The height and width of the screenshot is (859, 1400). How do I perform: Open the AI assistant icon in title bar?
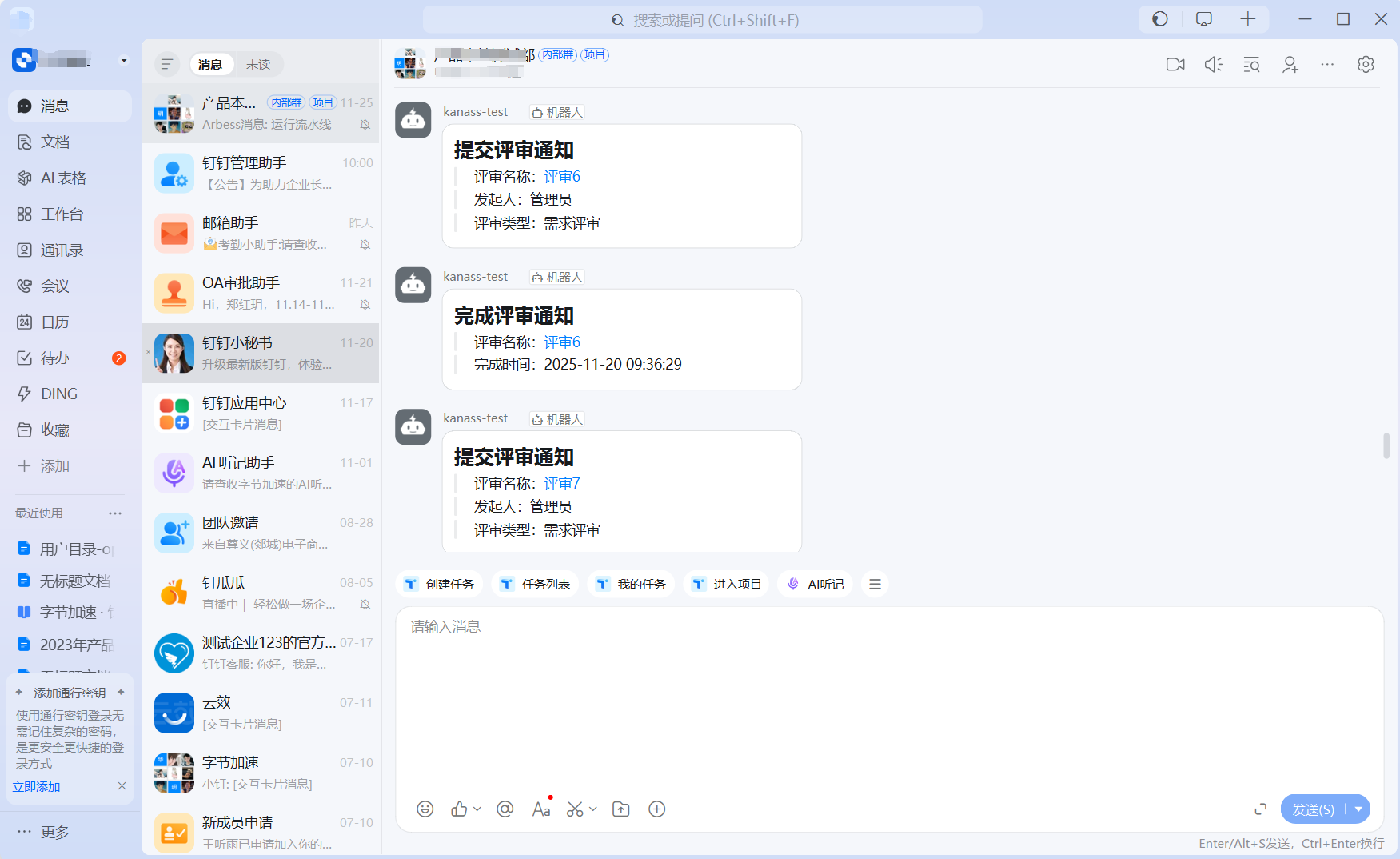(1160, 19)
